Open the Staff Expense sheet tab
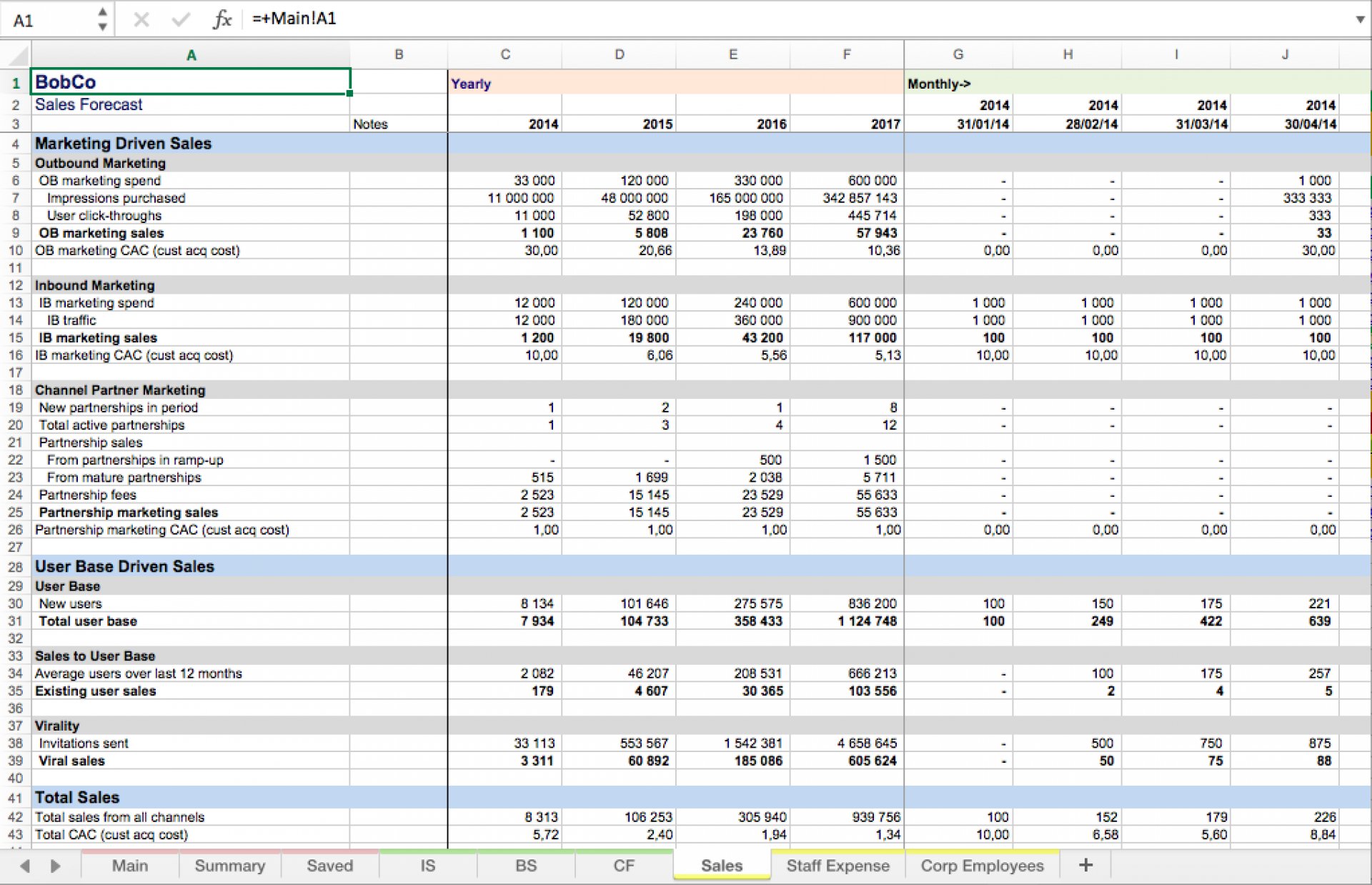Screen dimensions: 1372x885 (x=838, y=866)
